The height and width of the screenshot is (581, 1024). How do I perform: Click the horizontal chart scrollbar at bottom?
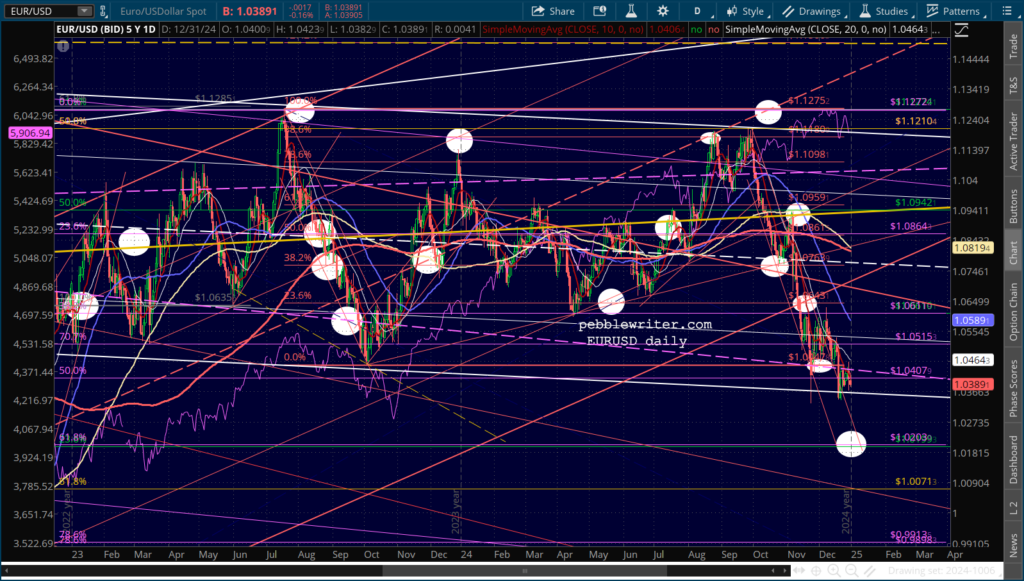pos(526,571)
